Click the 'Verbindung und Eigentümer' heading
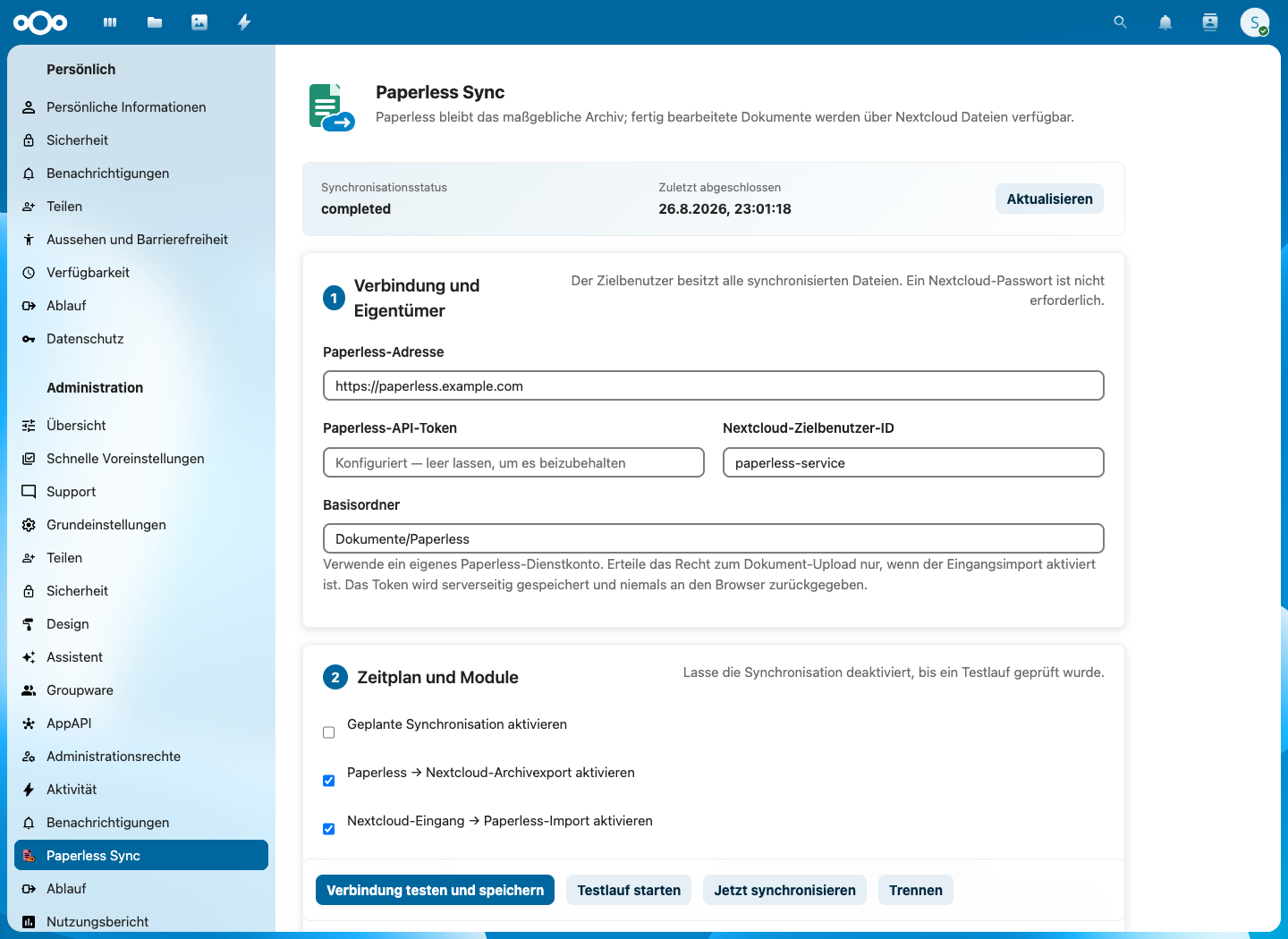 (x=417, y=298)
